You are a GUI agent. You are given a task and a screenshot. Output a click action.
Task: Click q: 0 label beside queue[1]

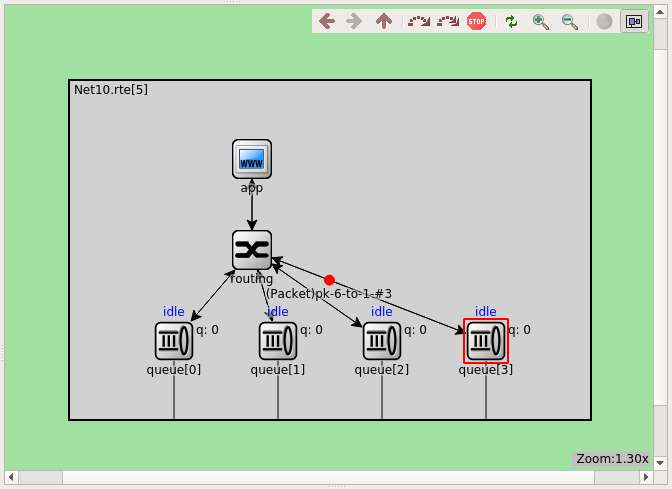(311, 330)
